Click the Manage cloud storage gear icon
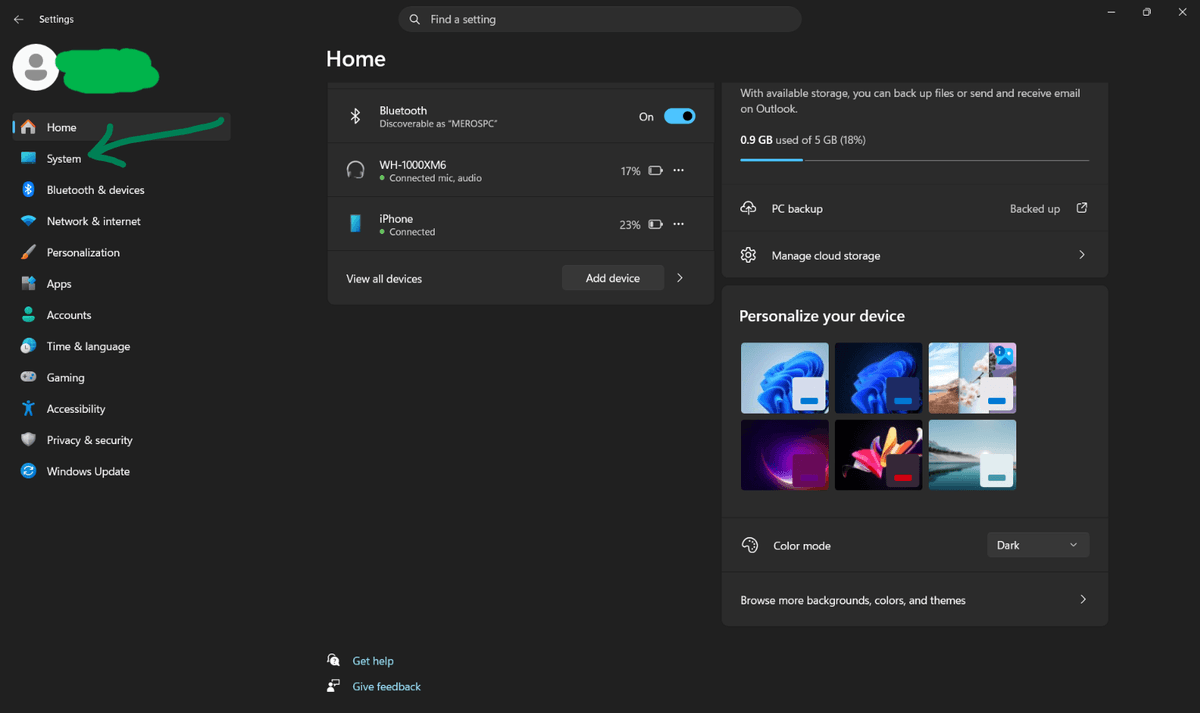 point(748,255)
